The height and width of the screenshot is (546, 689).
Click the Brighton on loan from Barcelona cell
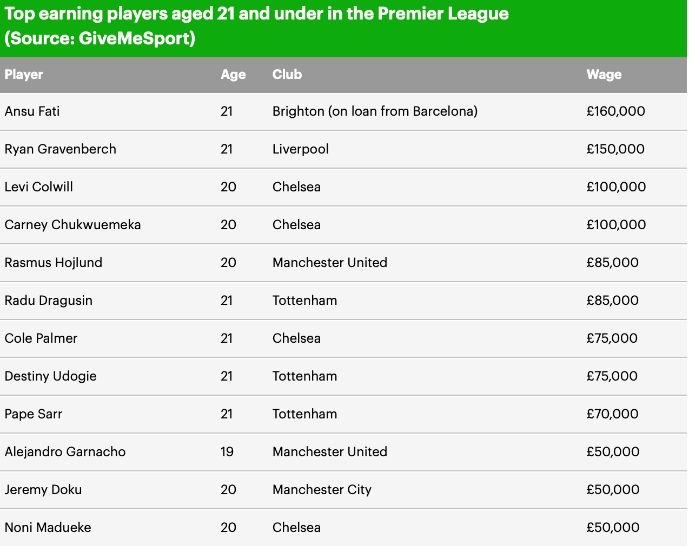(375, 111)
